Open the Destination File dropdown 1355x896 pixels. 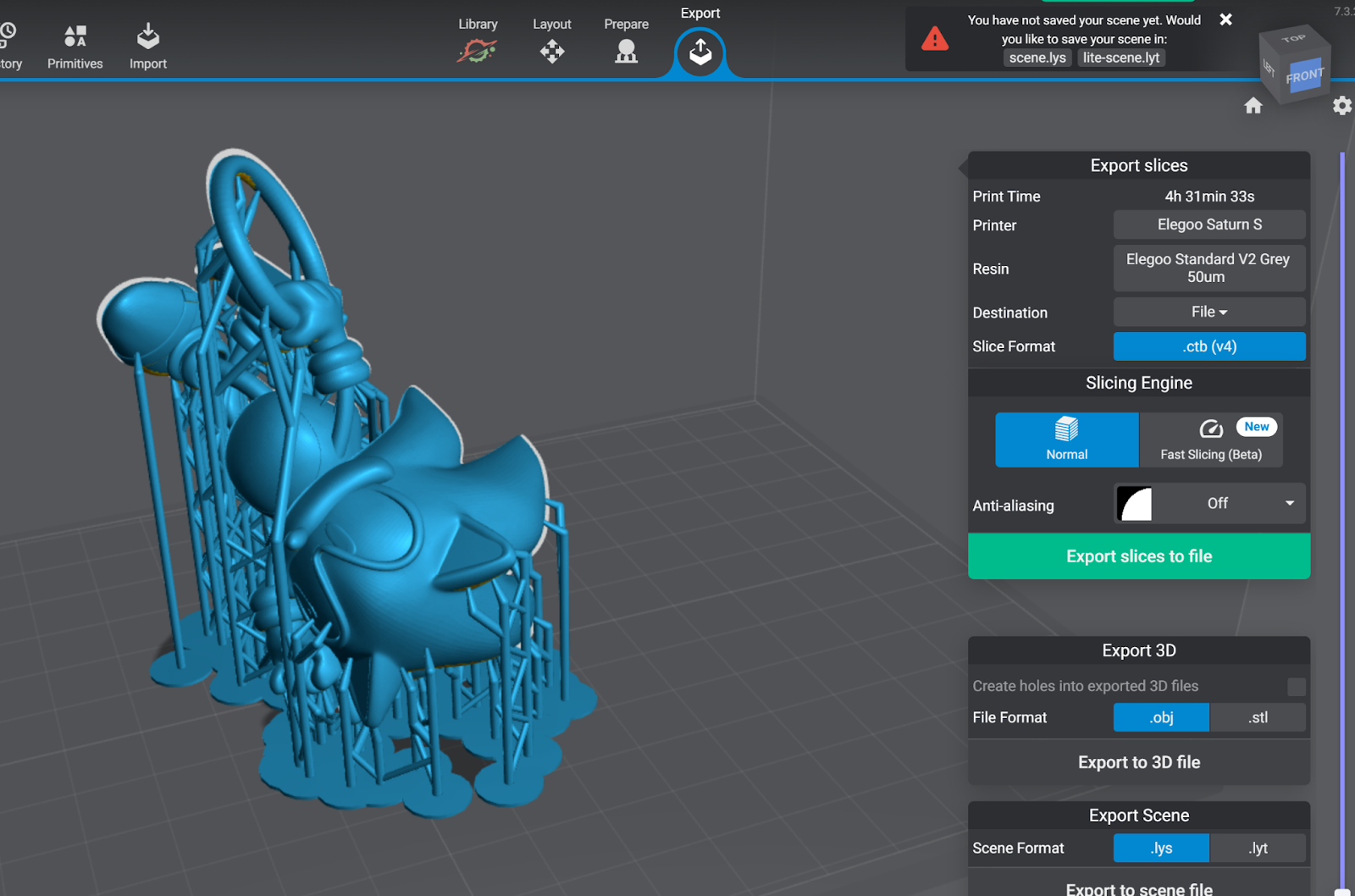1209,312
